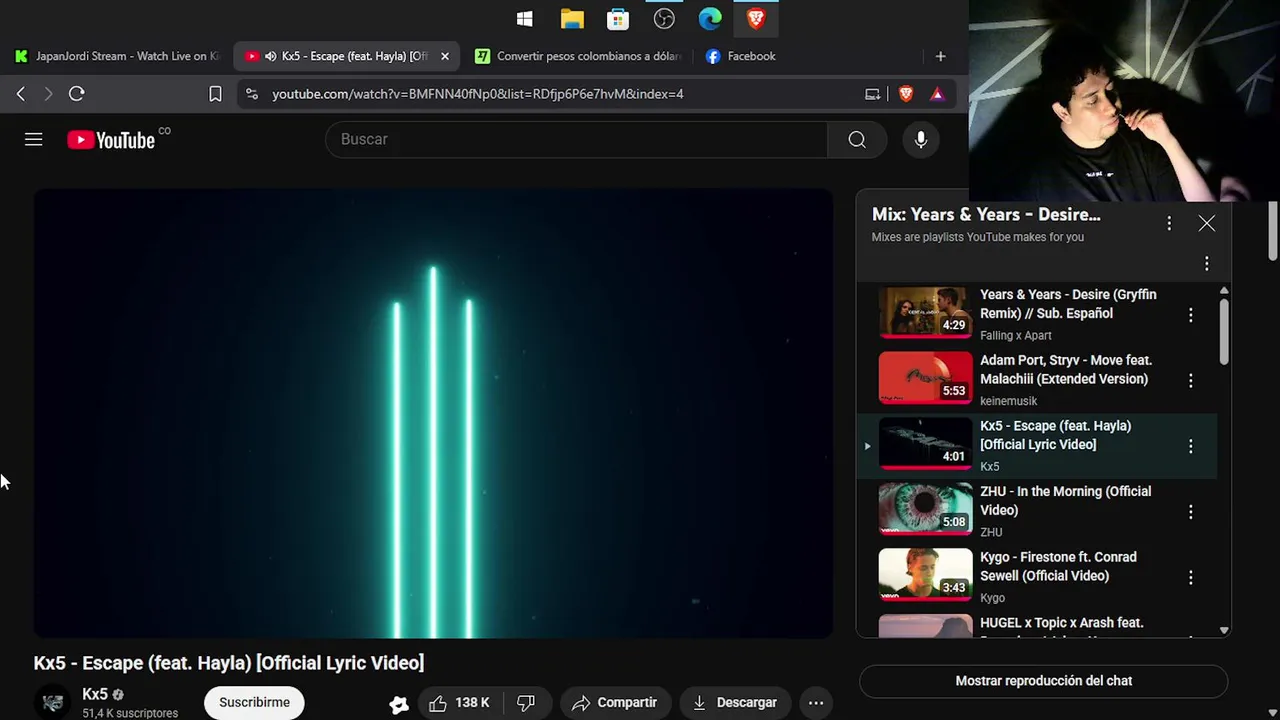Screen dimensions: 1280x720
Task: Go forward with the browser forward arrow
Action: pyautogui.click(x=48, y=94)
